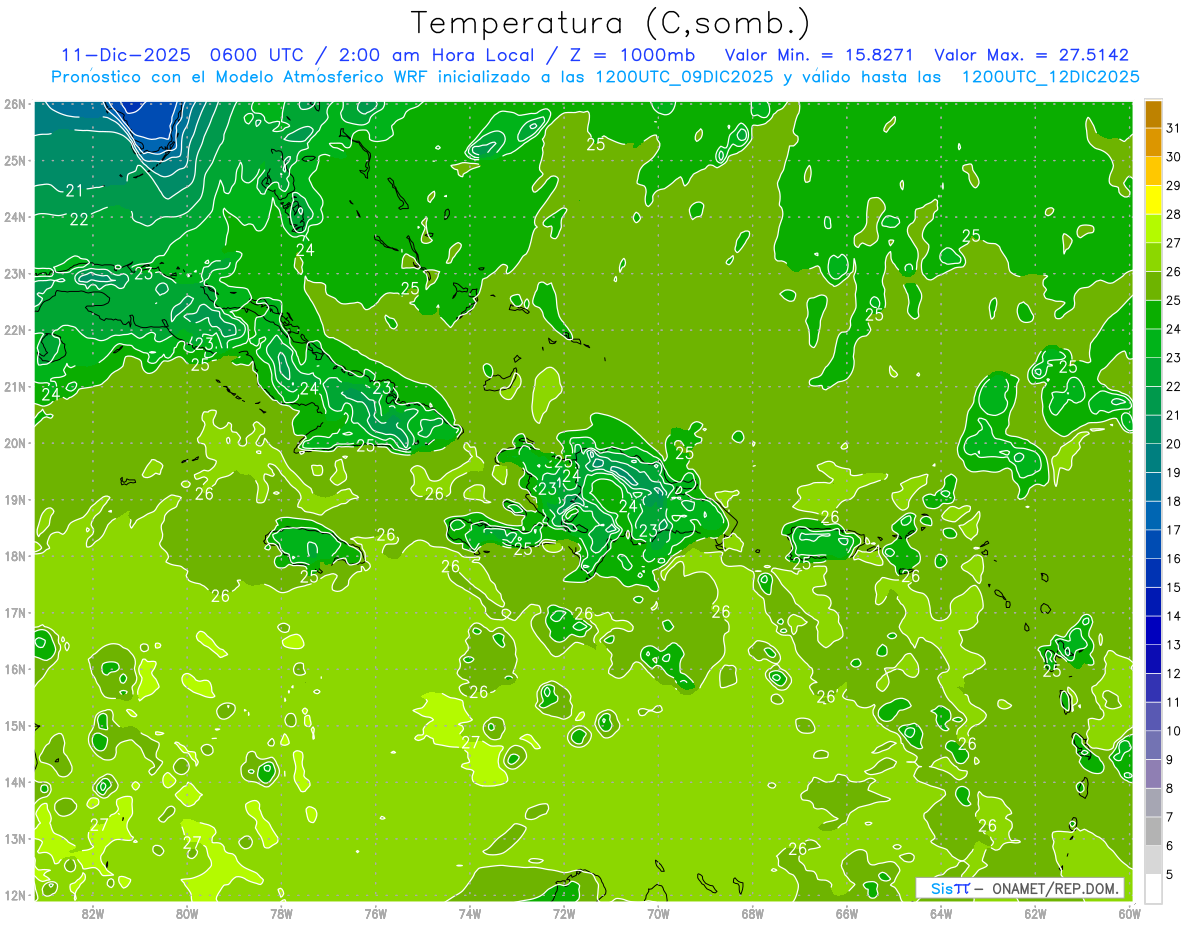Select initialization stamp "1200UTC_09DIC2025"

(x=684, y=77)
